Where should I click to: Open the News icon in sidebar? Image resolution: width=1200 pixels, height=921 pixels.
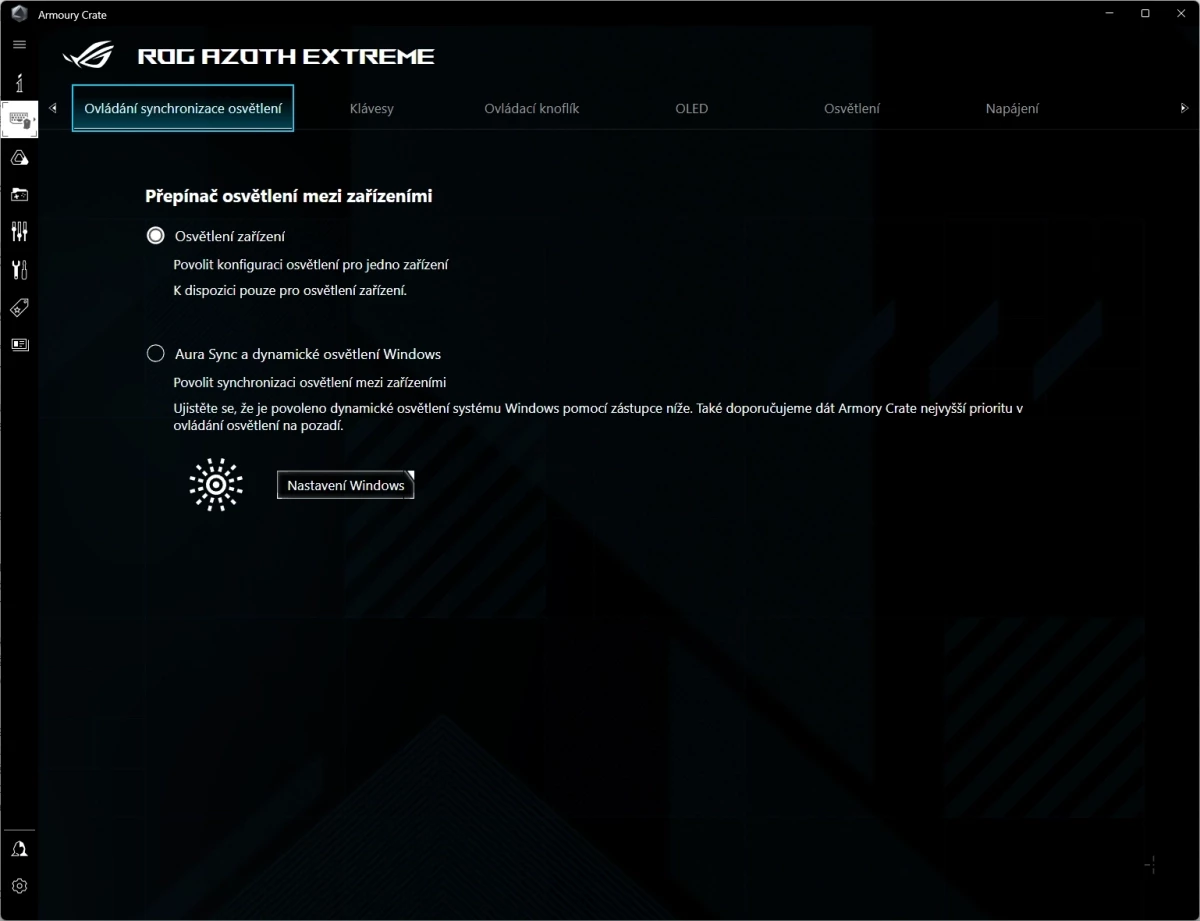coord(19,345)
